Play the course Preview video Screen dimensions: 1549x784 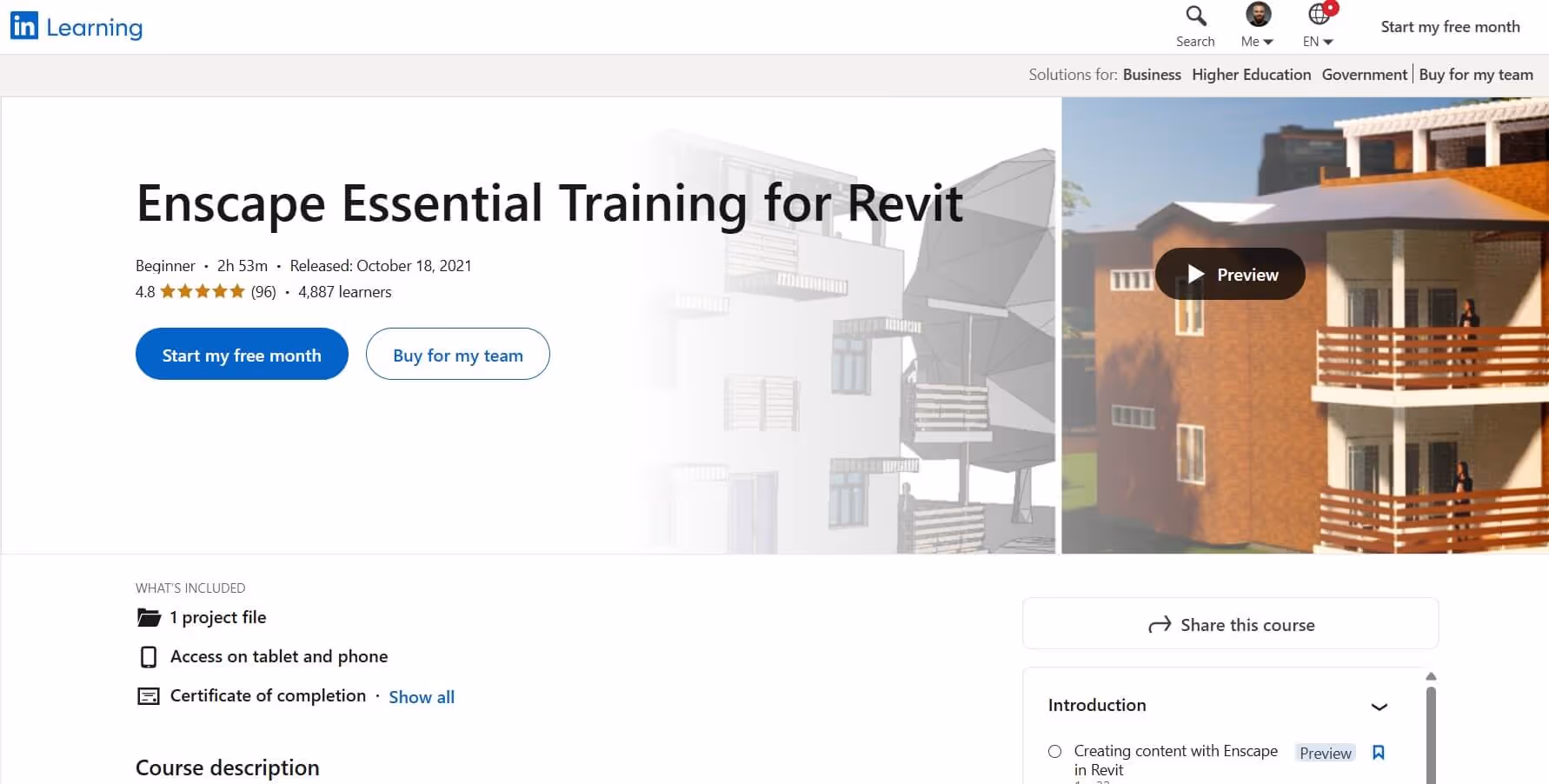point(1230,274)
